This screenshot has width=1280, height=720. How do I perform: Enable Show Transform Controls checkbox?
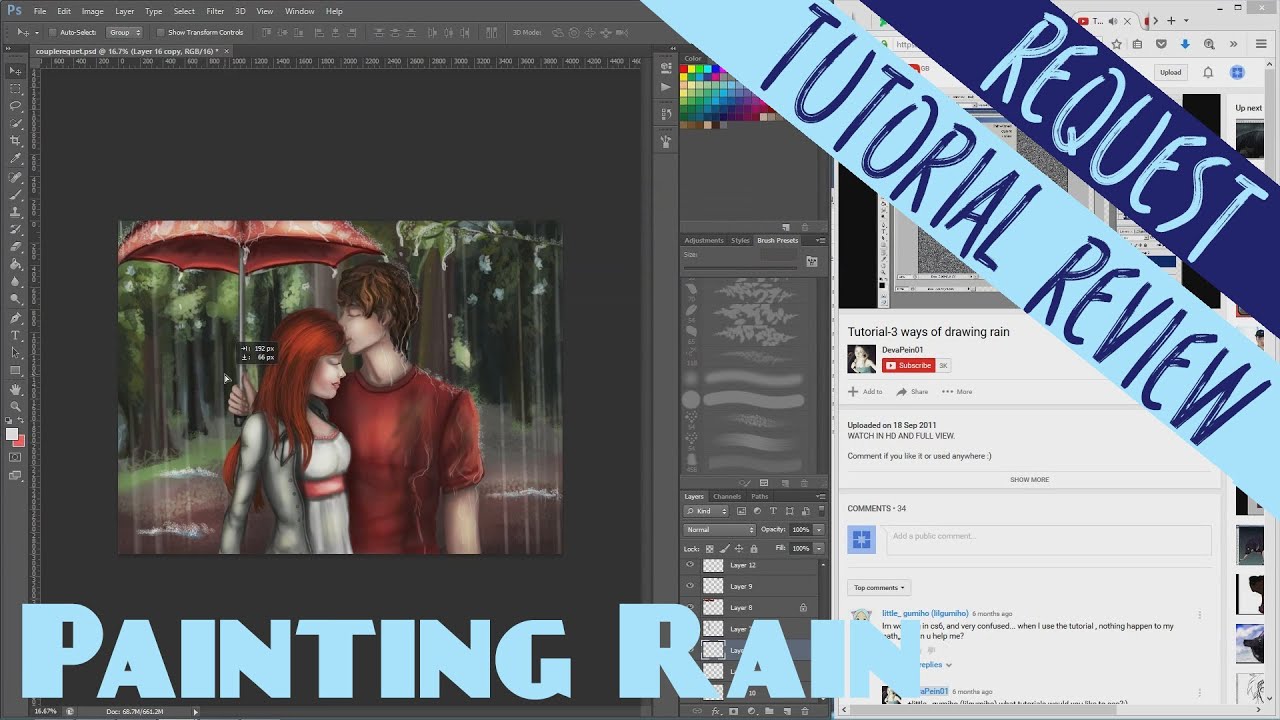coord(160,33)
